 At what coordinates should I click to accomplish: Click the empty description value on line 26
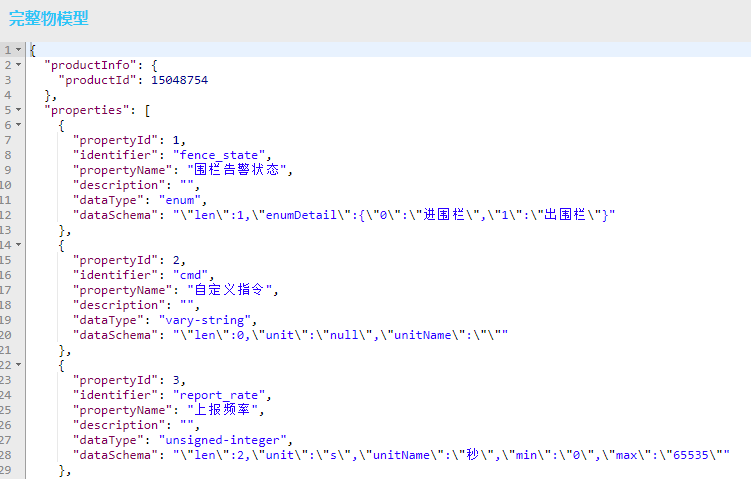click(x=187, y=425)
